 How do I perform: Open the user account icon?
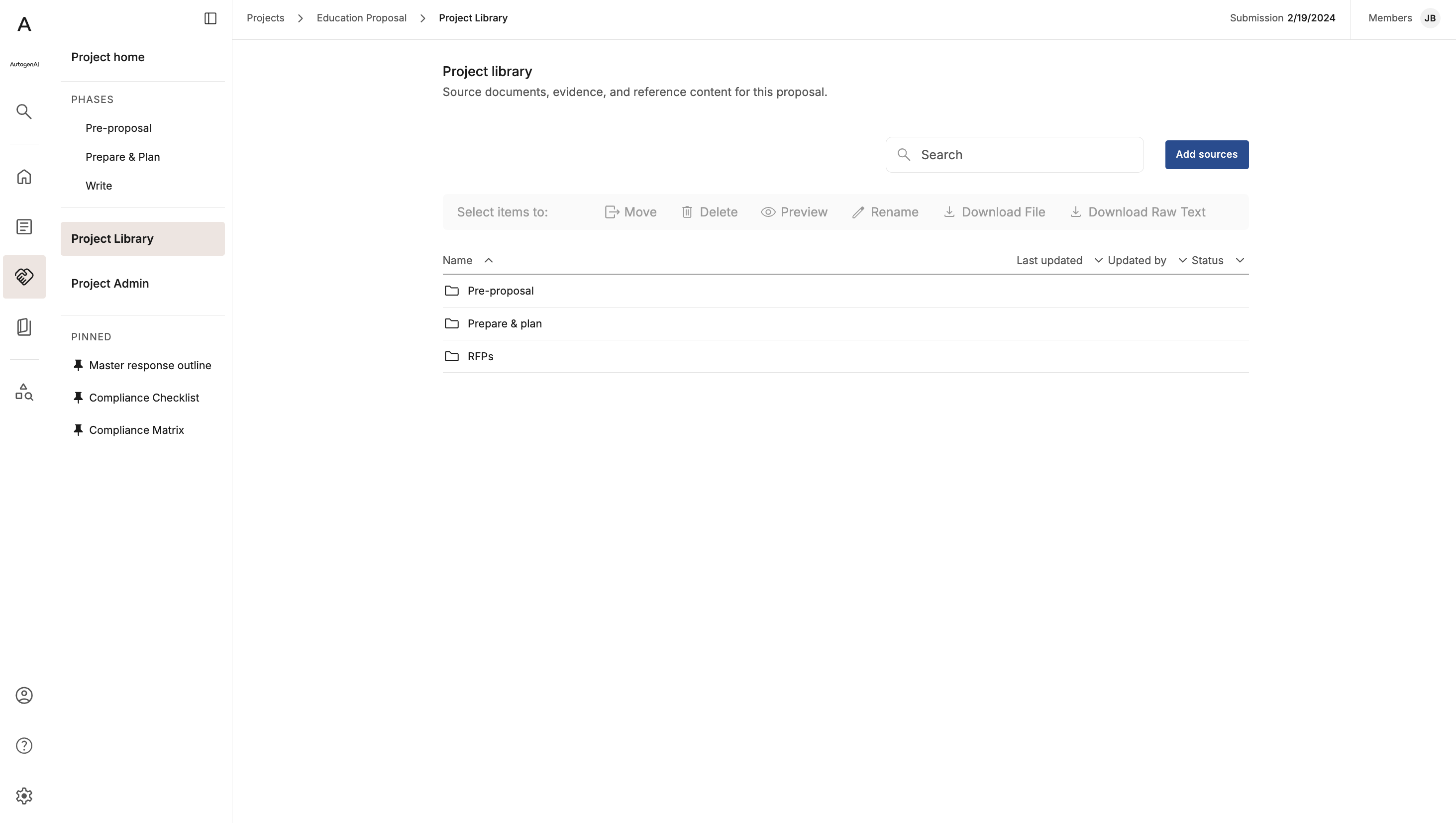(x=24, y=695)
